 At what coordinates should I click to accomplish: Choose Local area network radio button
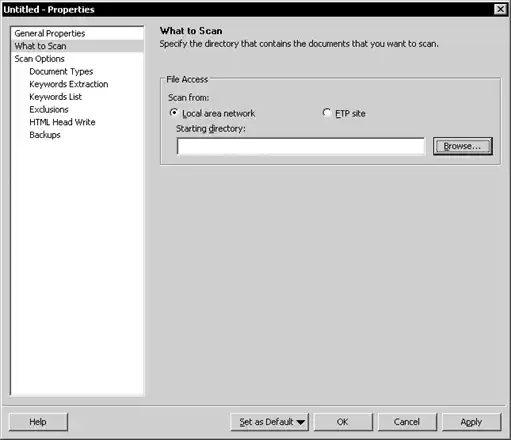coord(174,113)
